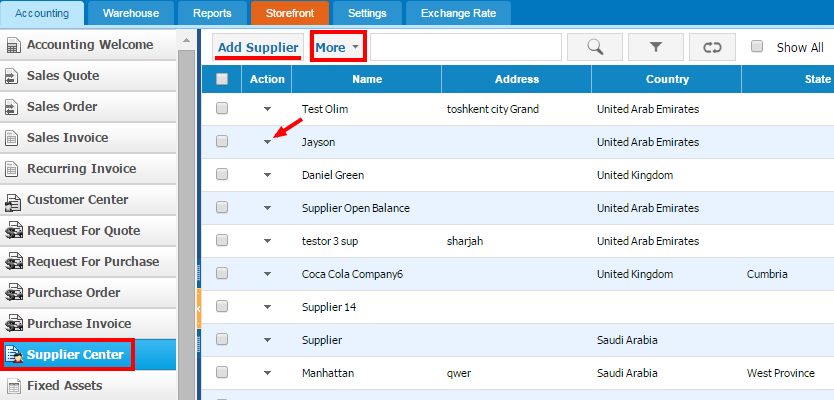834x400 pixels.
Task: Open the Settings tab
Action: [x=367, y=13]
